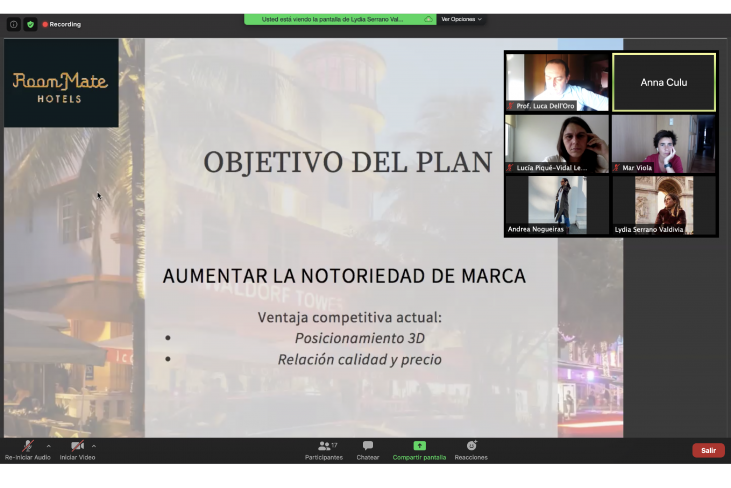Open the Ver Opciones dropdown
This screenshot has width=731, height=488.
point(461,19)
